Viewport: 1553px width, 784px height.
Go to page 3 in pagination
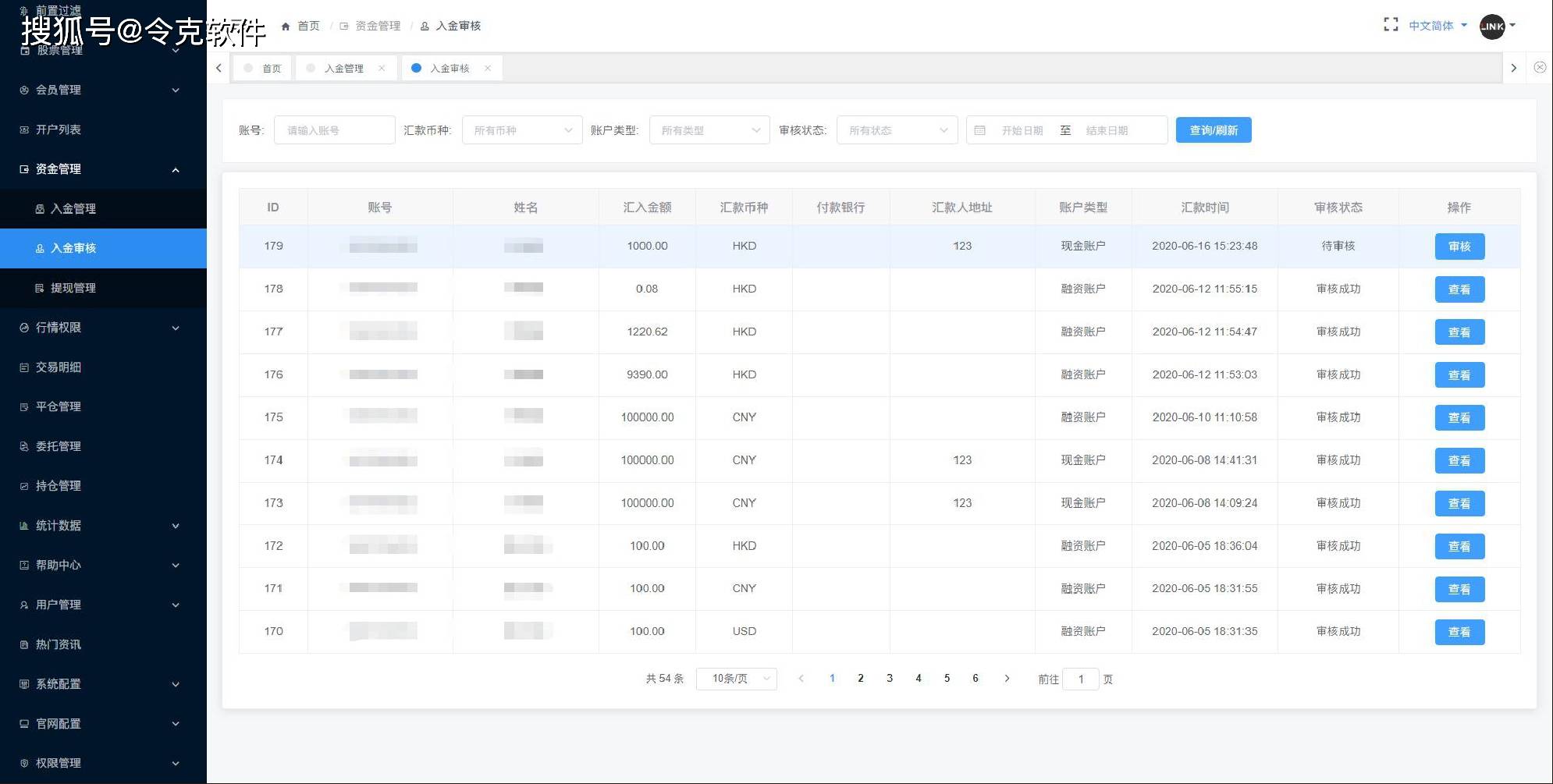890,679
